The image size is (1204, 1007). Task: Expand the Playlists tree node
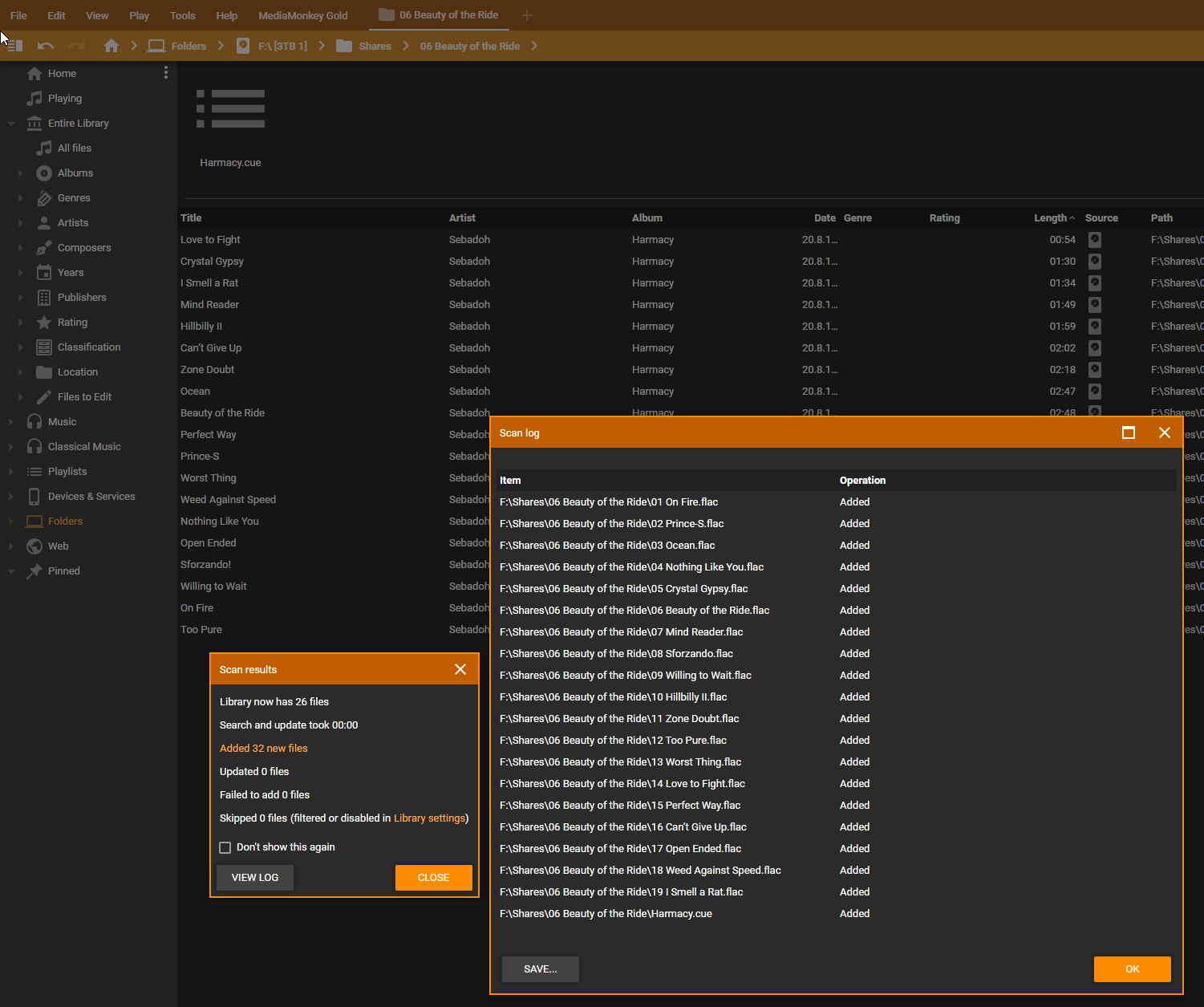coord(11,472)
